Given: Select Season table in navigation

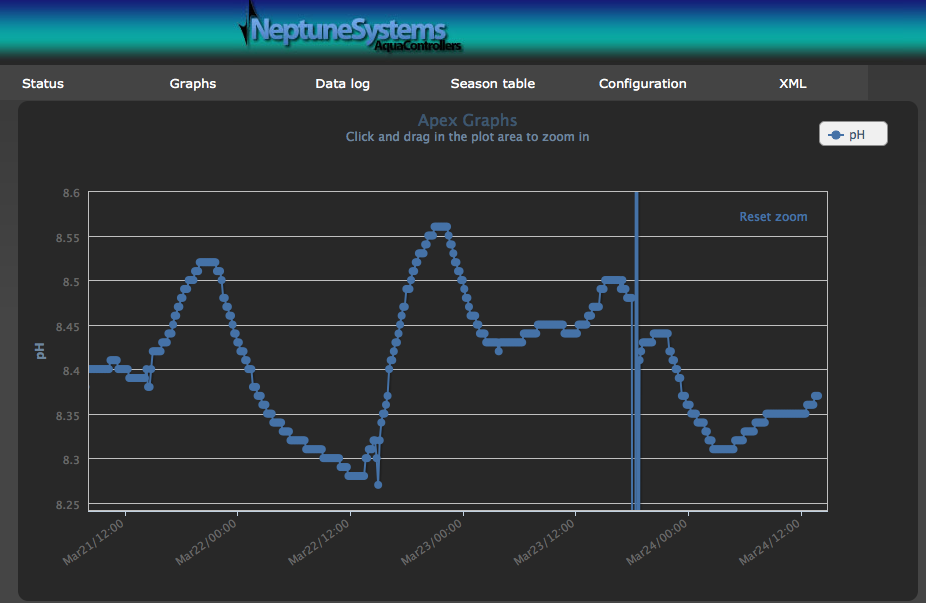Looking at the screenshot, I should click(x=492, y=84).
